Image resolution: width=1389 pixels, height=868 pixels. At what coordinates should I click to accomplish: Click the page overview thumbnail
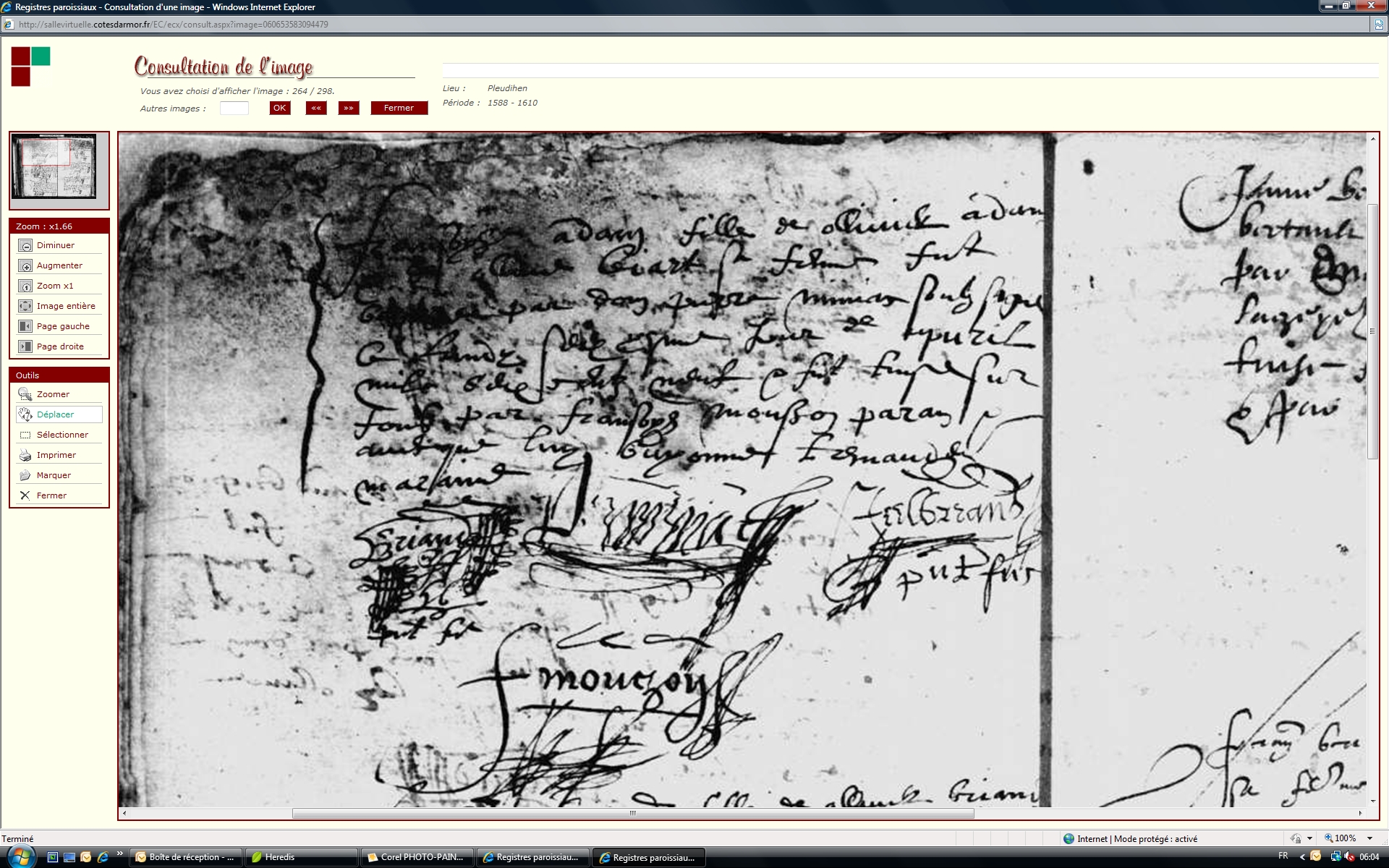pyautogui.click(x=54, y=166)
